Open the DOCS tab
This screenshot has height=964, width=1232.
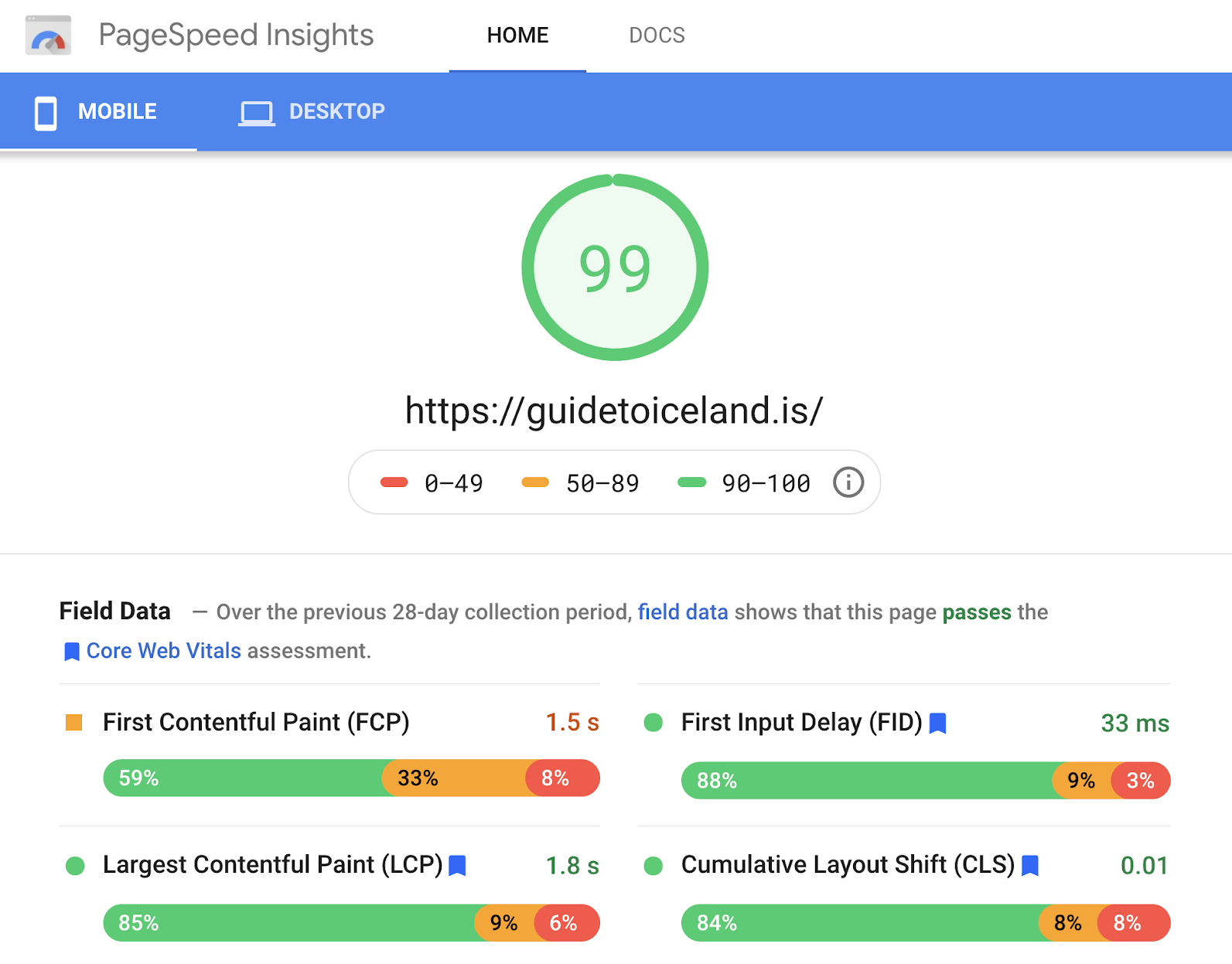657,36
